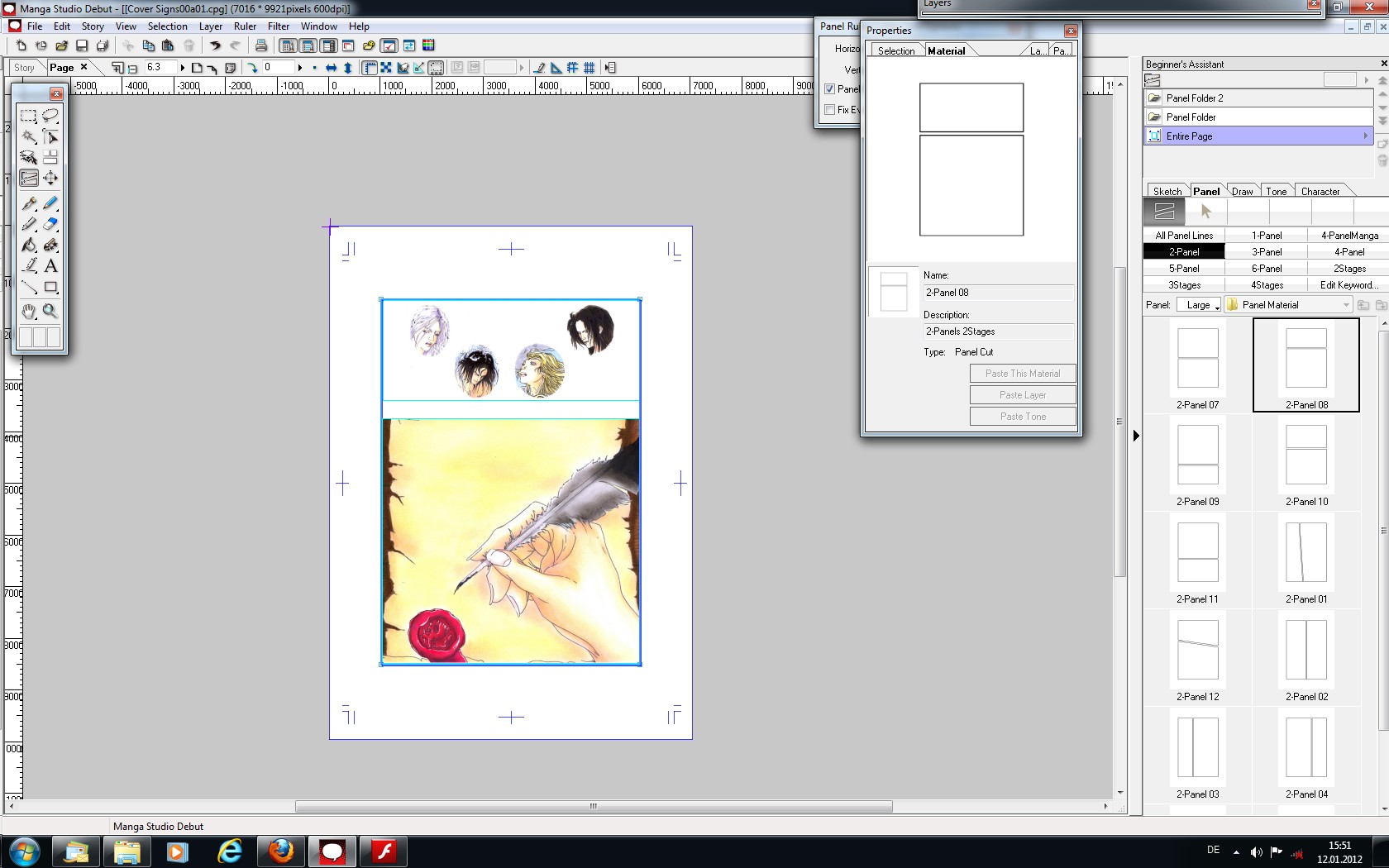Activate the Zoom magnifier tool
Screen dimensions: 1389x868
click(50, 311)
